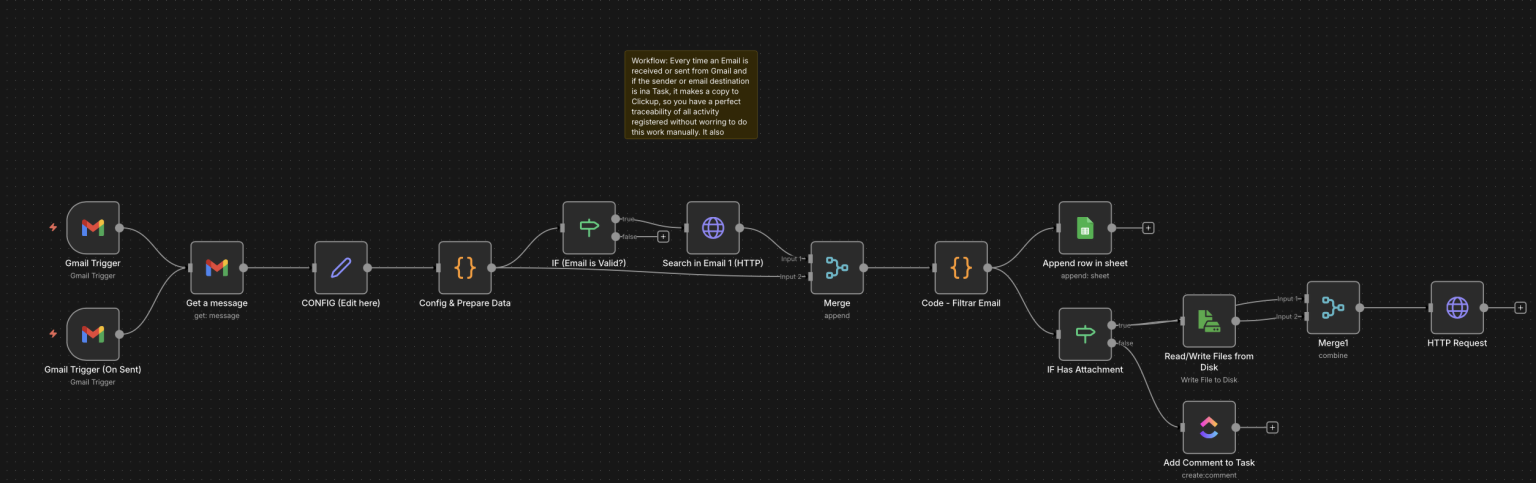Add node after Add Comment to Task
This screenshot has height=483, width=1536.
1272,427
